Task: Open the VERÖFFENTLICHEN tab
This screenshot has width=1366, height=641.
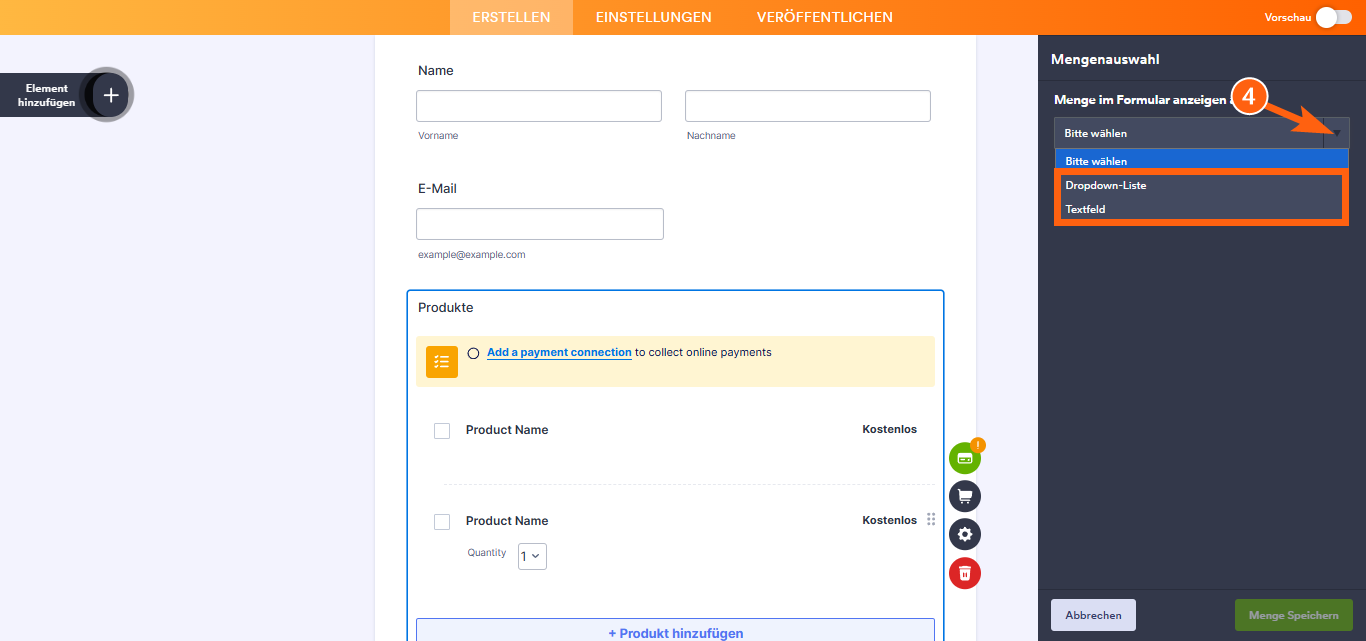Action: [824, 17]
